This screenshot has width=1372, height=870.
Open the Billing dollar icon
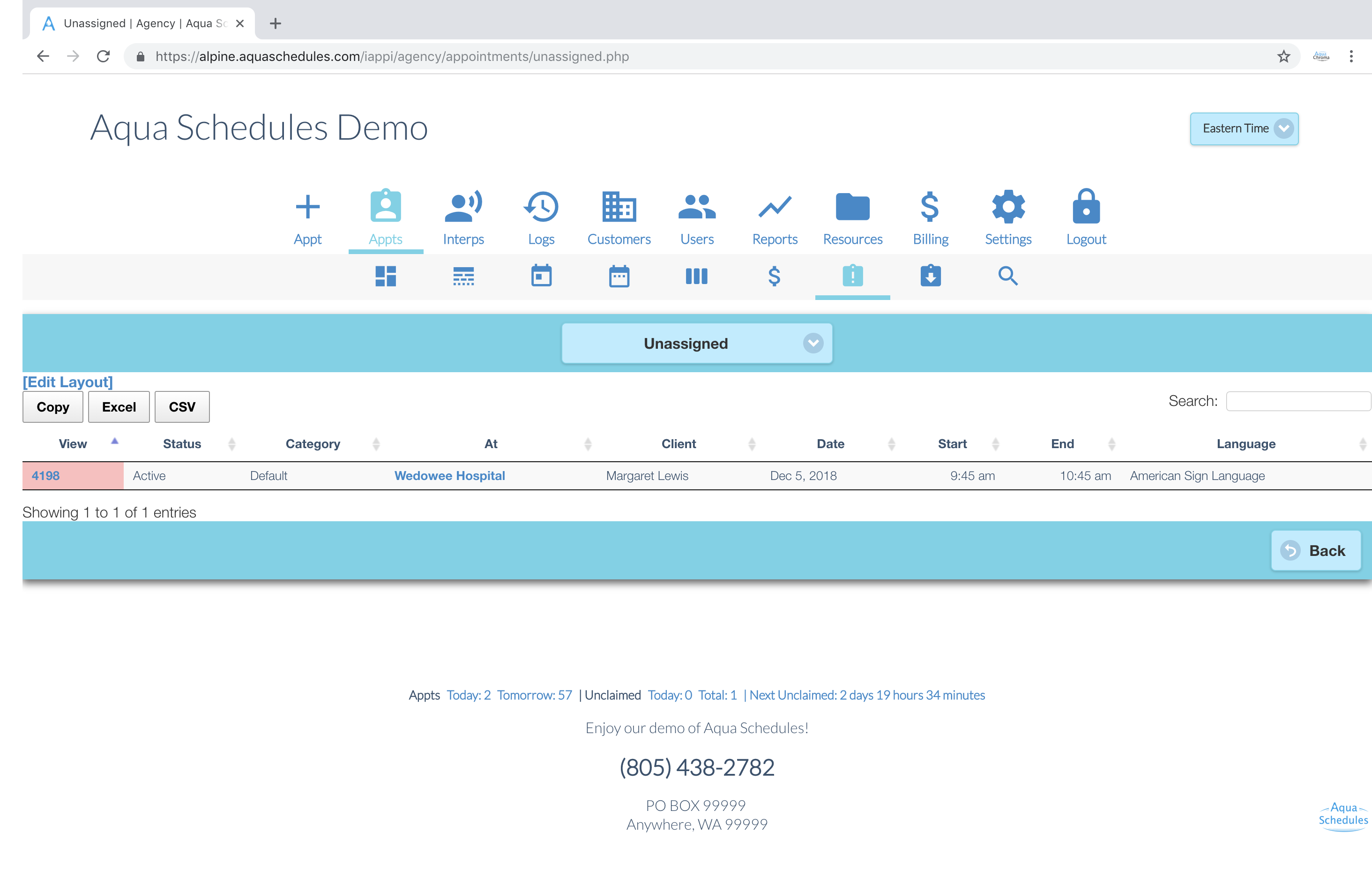[x=930, y=206]
